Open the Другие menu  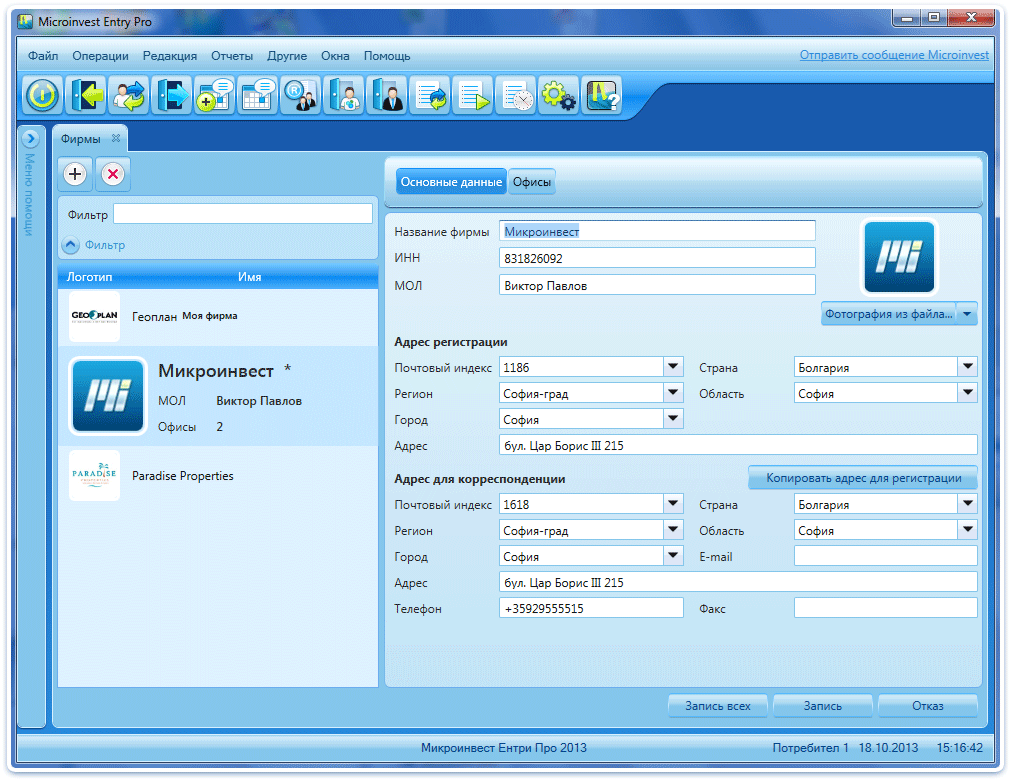[x=287, y=56]
